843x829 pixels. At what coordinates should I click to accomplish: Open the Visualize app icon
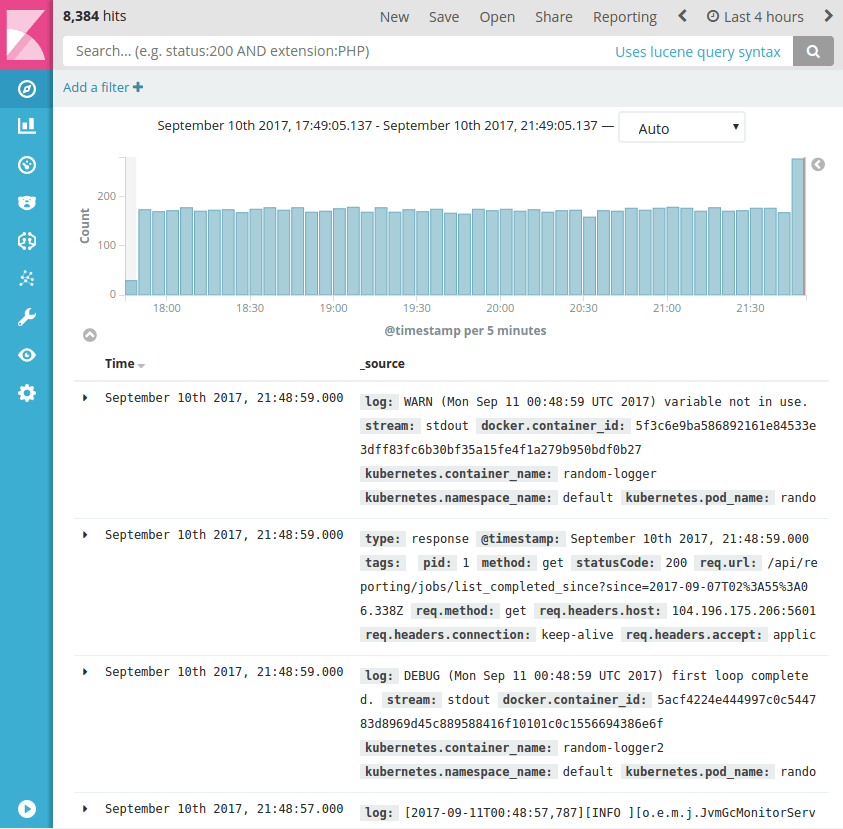(x=27, y=126)
